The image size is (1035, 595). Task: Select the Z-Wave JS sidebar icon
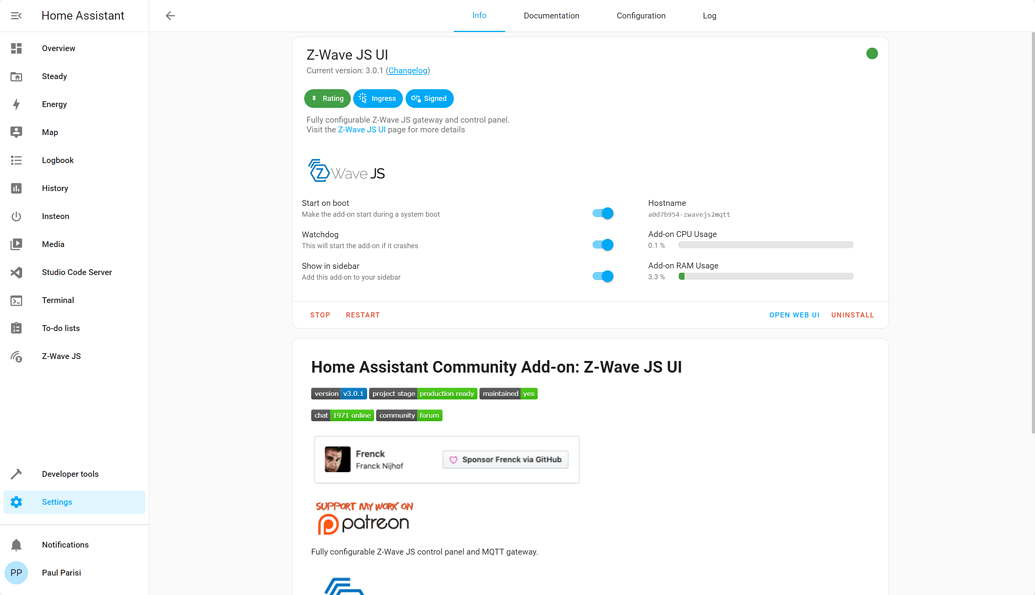coord(16,356)
